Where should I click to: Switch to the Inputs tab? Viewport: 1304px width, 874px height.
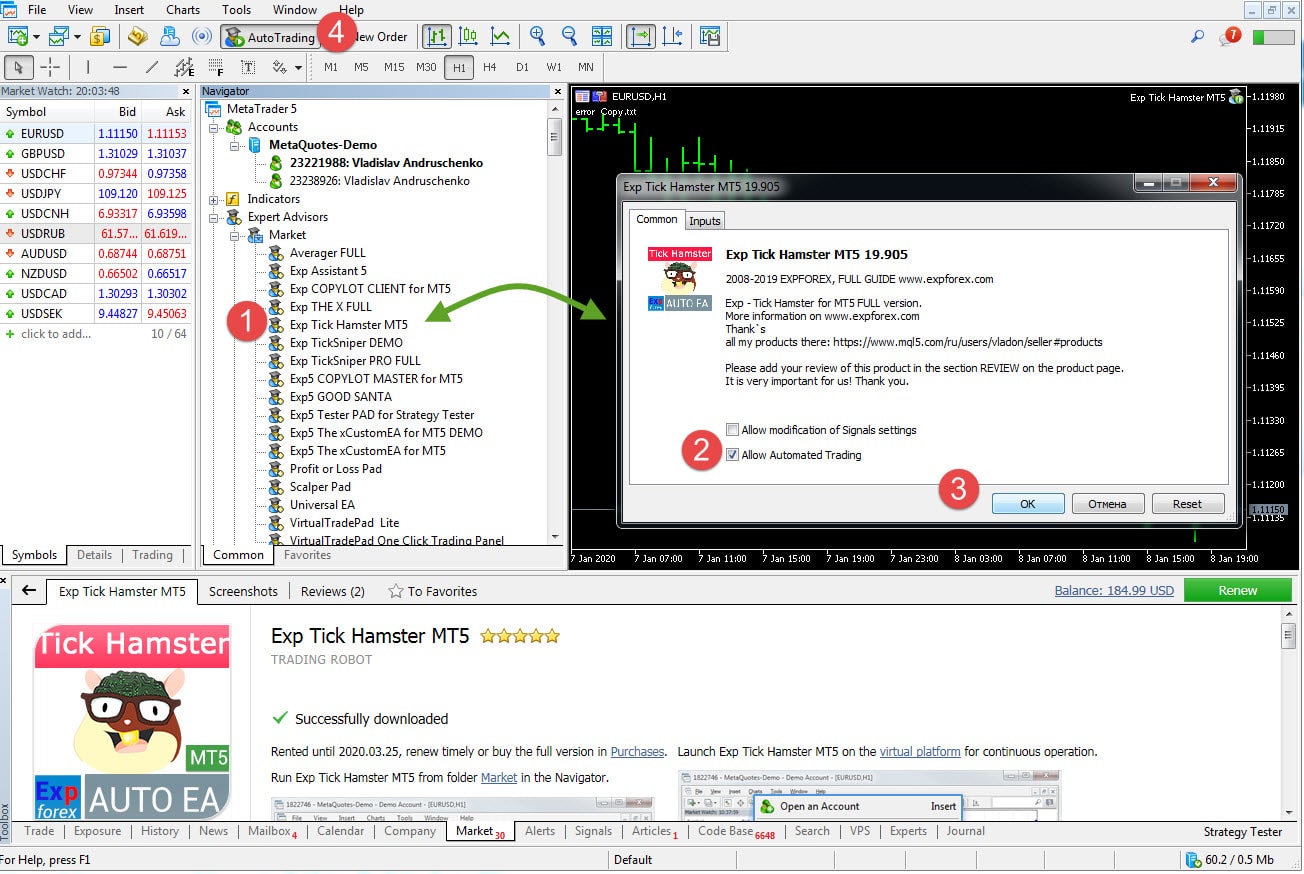pyautogui.click(x=704, y=221)
